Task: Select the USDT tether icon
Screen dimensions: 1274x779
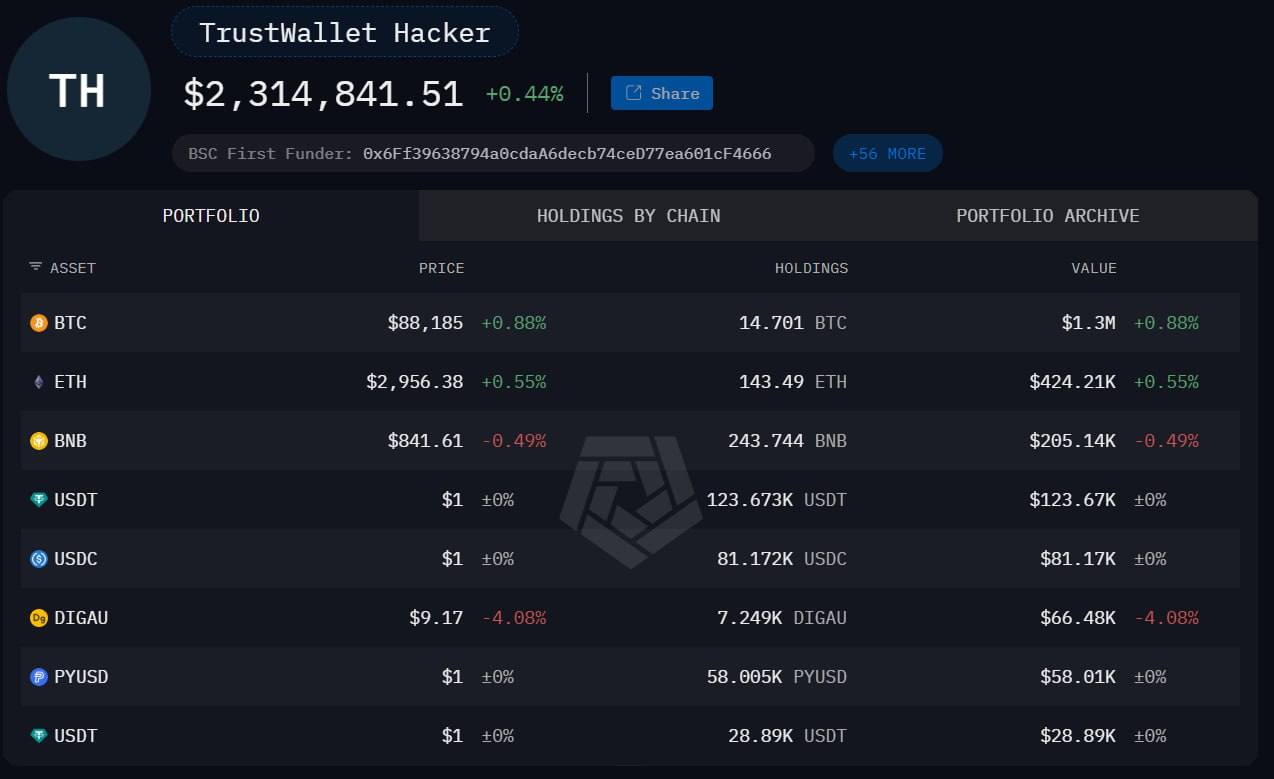Action: pos(38,499)
